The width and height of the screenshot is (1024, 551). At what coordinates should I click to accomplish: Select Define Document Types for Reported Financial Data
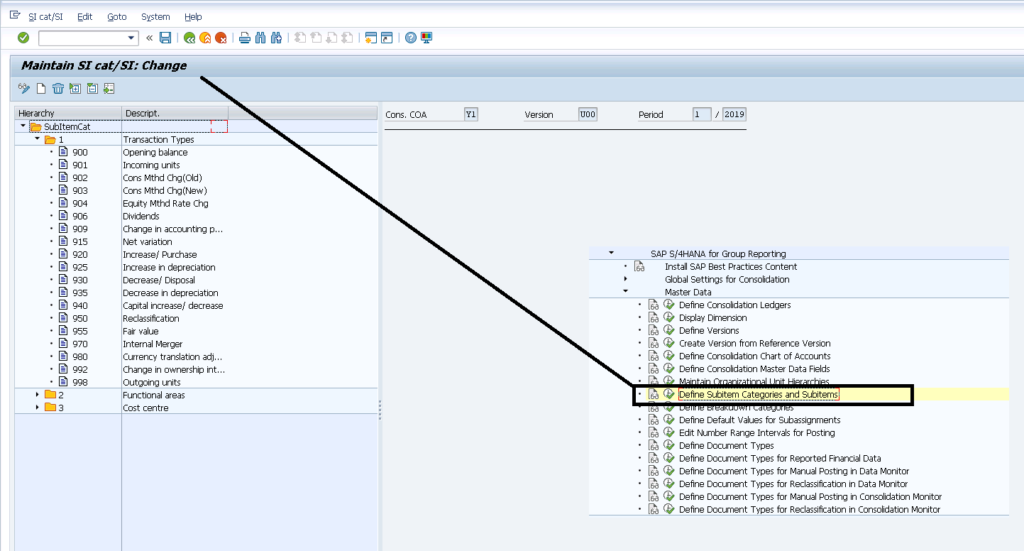(780, 458)
